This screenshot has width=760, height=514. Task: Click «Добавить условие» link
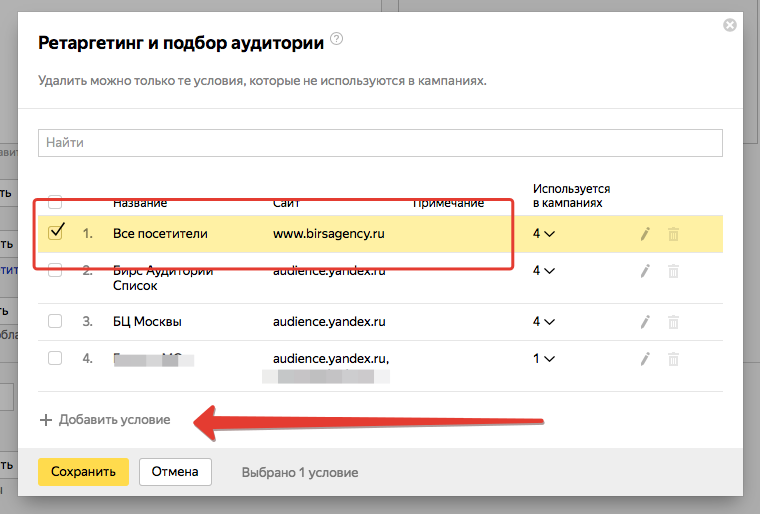(105, 420)
